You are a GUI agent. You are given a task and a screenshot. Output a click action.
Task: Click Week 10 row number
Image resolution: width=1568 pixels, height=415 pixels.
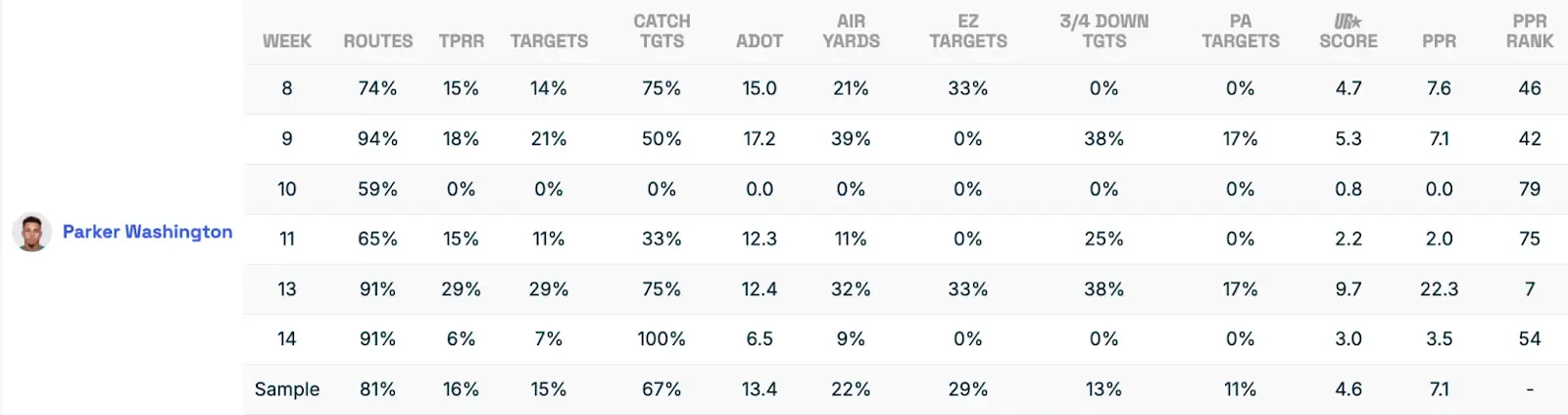point(286,189)
